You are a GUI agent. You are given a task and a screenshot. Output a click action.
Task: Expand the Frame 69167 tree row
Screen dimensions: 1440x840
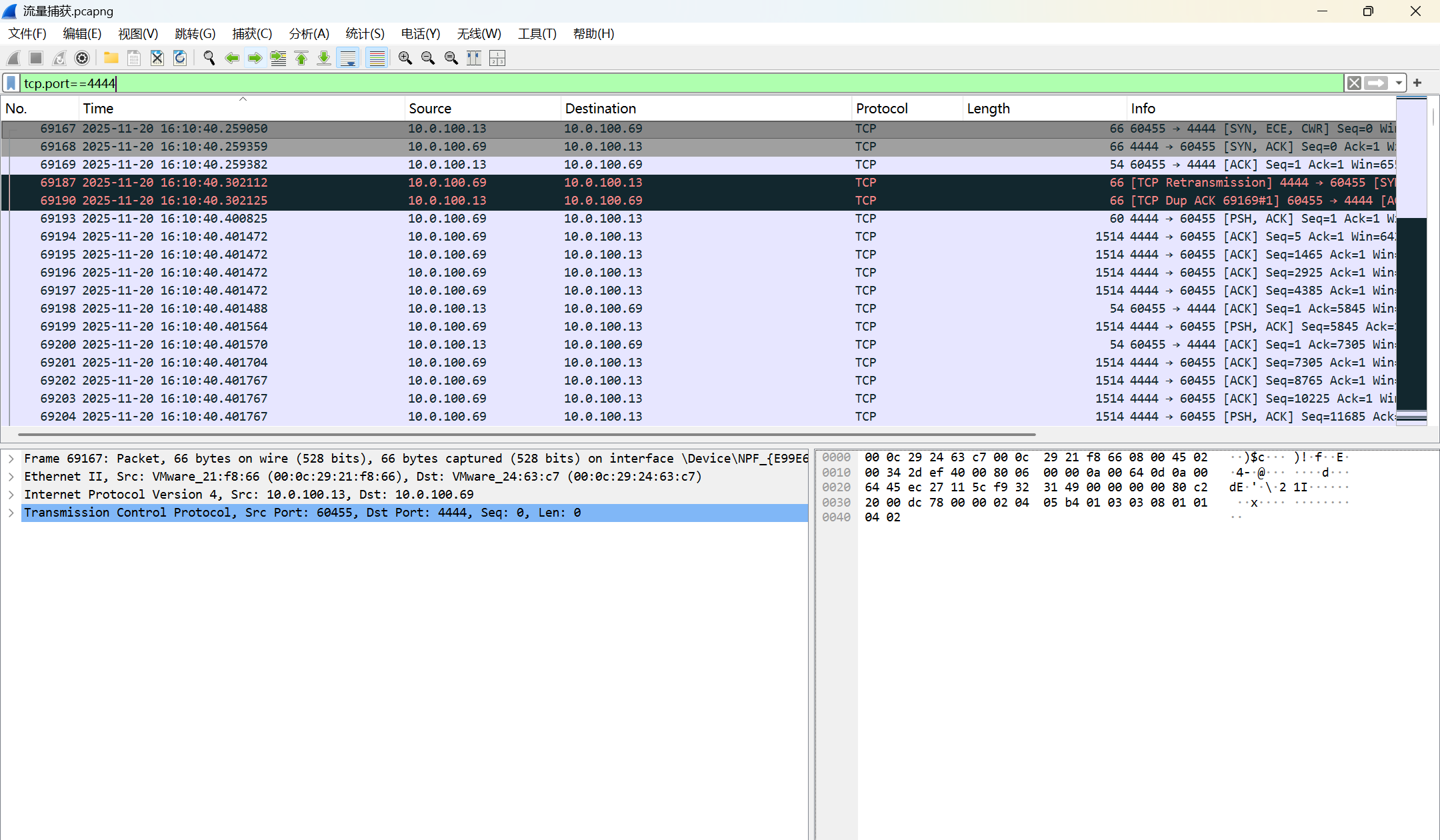[x=11, y=459]
